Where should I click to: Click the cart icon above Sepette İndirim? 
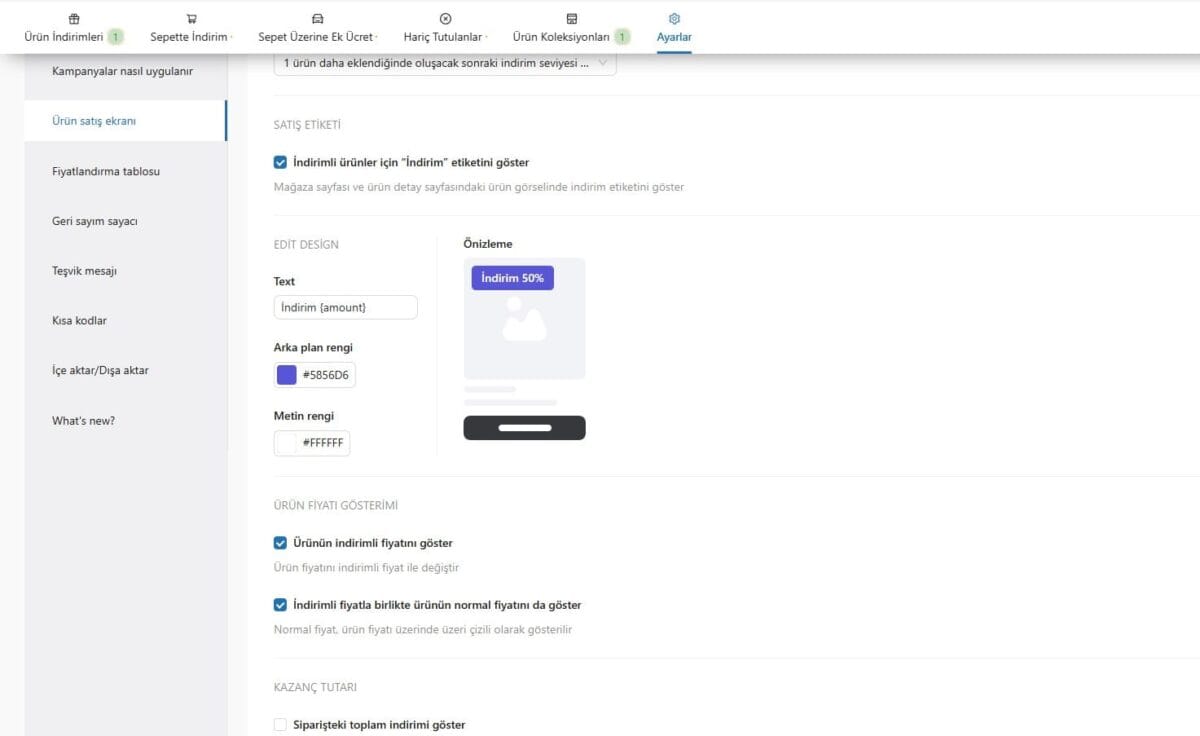191,19
